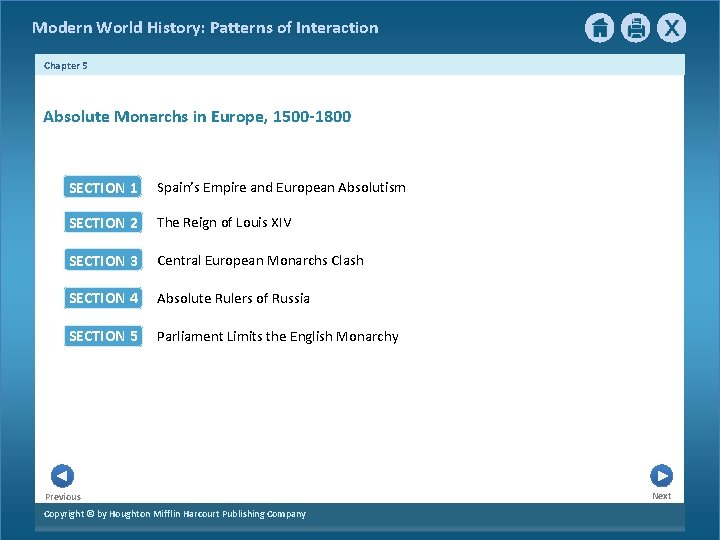Screen dimensions: 720x540
Task: Close the presentation with the X icon
Action: 671,28
